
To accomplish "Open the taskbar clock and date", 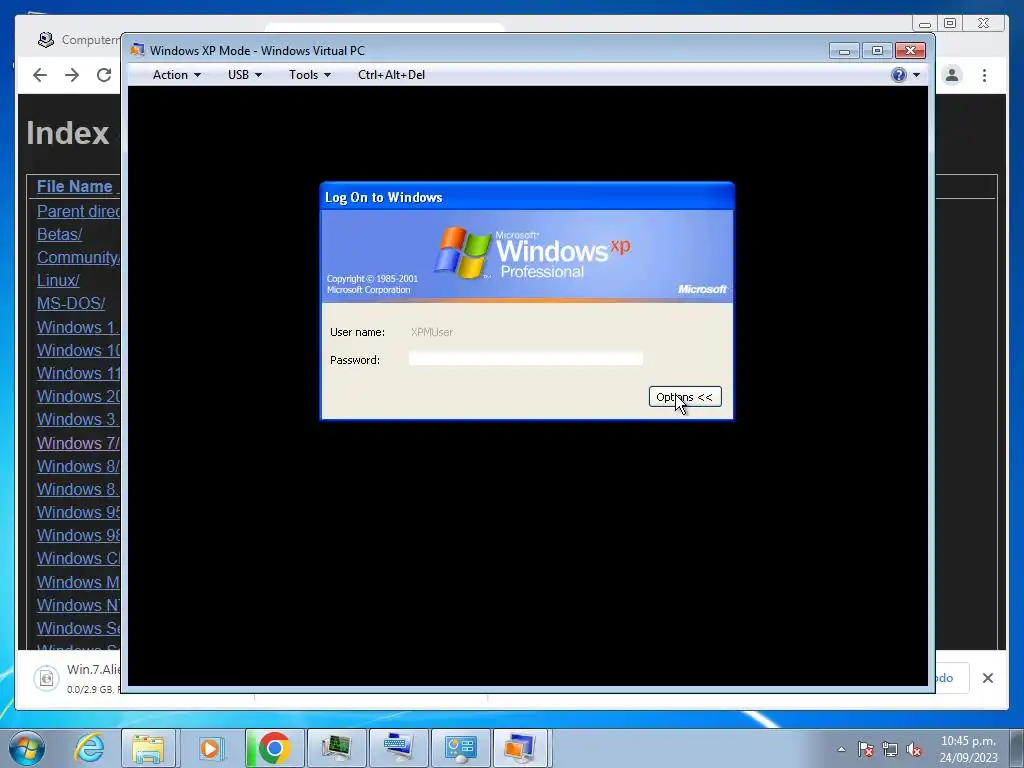I will [968, 749].
